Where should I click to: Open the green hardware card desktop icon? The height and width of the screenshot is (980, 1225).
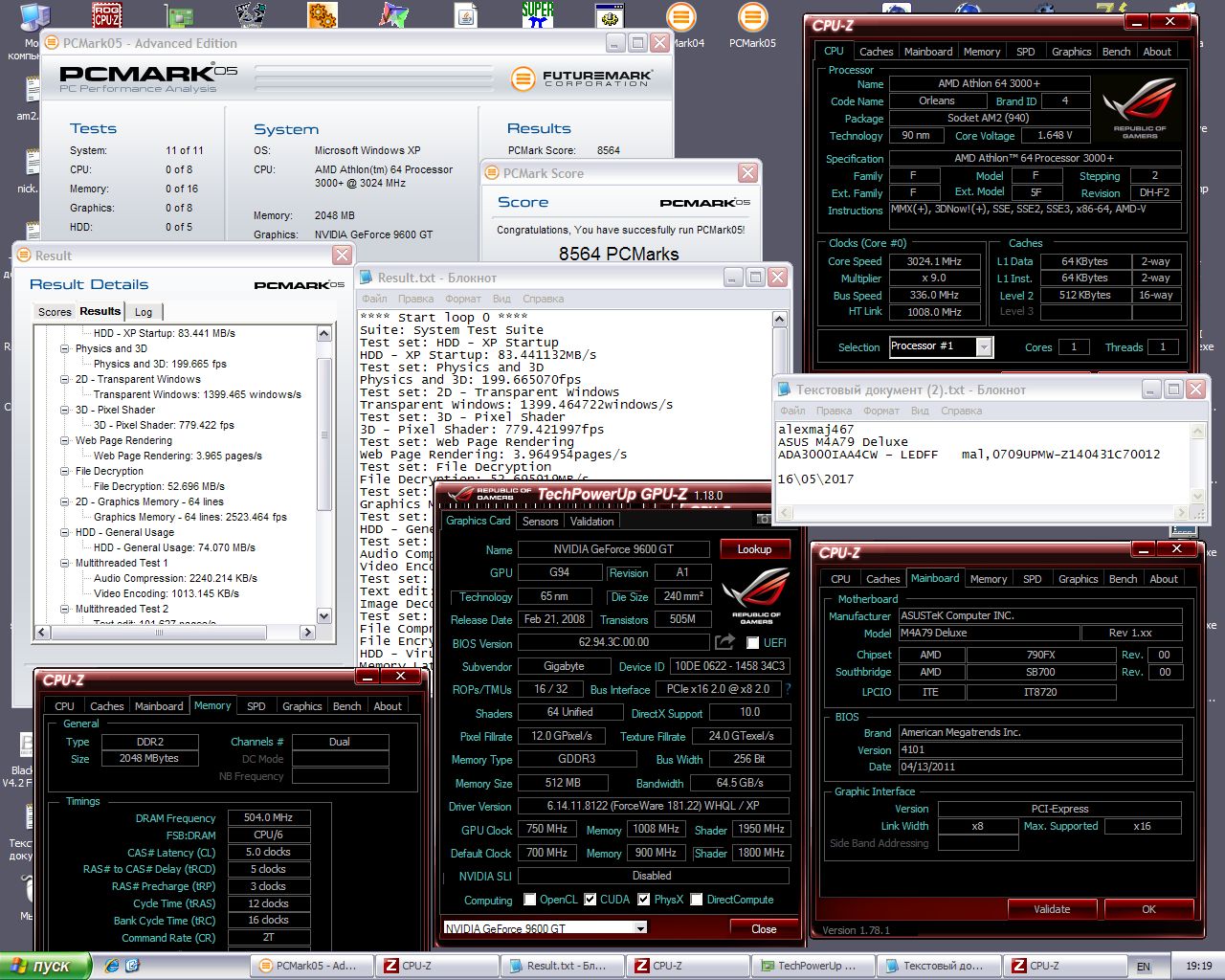(x=179, y=14)
